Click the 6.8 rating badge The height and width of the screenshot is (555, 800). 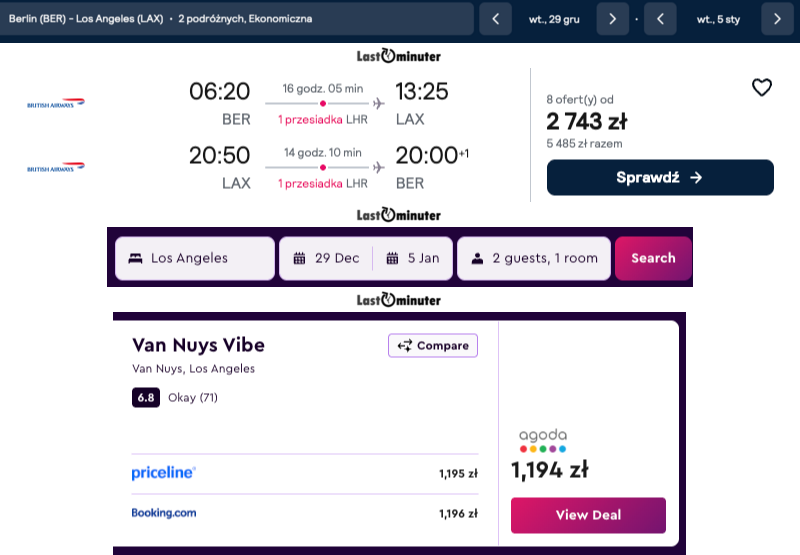click(x=146, y=397)
